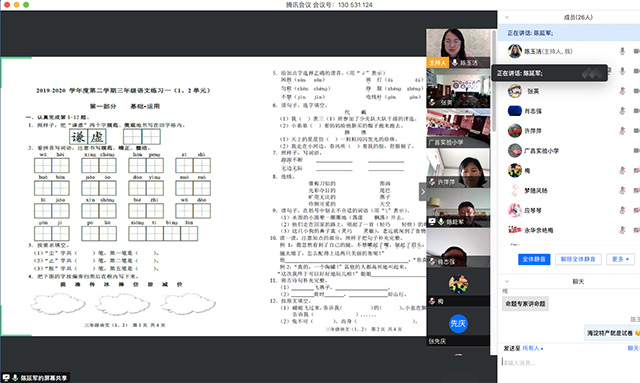Click muted mic icon on 梅 video tile
This screenshot has width=640, height=383.
click(x=432, y=301)
